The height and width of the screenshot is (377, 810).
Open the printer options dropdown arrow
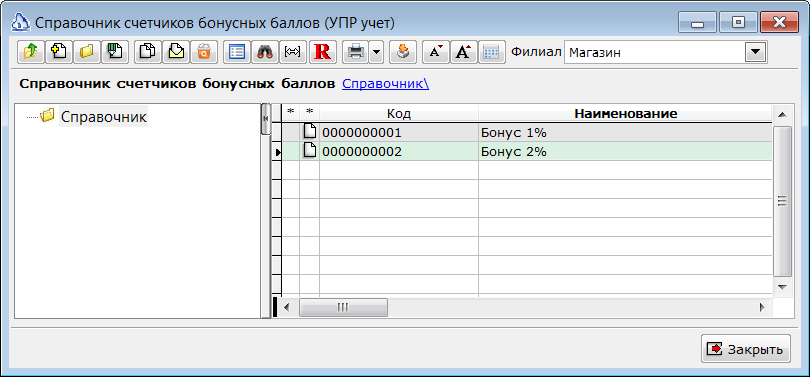(x=377, y=52)
